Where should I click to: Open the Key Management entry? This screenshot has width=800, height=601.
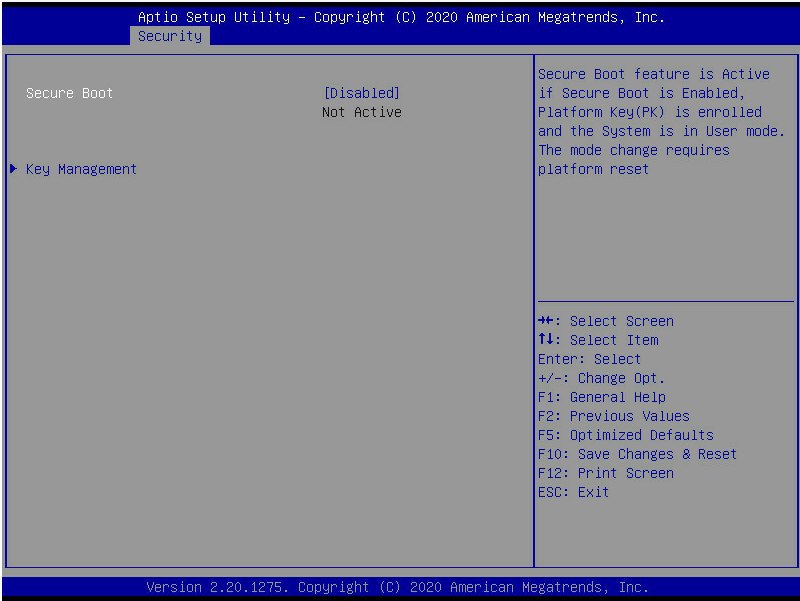pyautogui.click(x=81, y=169)
